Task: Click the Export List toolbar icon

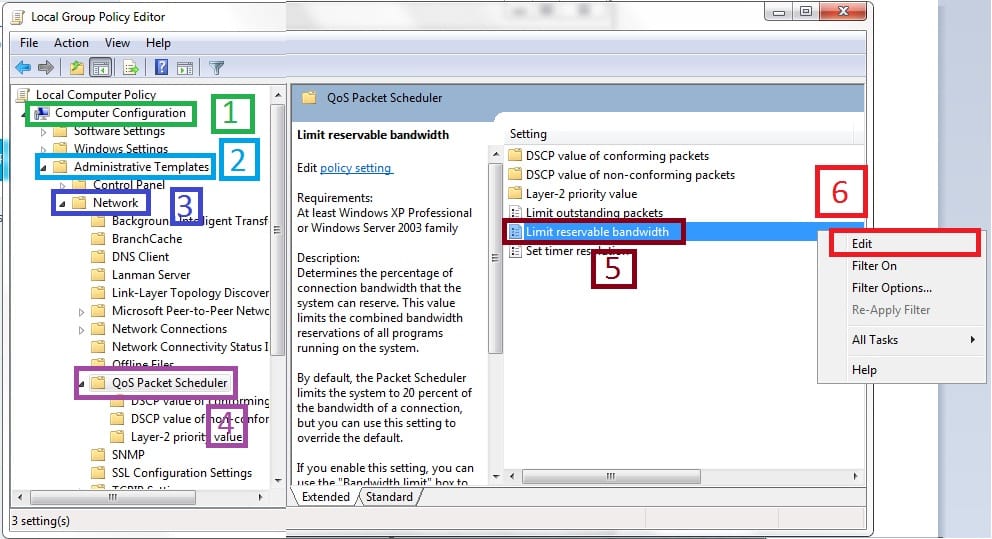Action: coord(131,67)
